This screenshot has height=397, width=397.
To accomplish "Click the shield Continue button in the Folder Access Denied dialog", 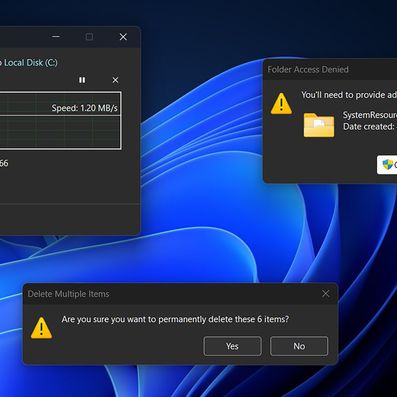I will pyautogui.click(x=387, y=165).
